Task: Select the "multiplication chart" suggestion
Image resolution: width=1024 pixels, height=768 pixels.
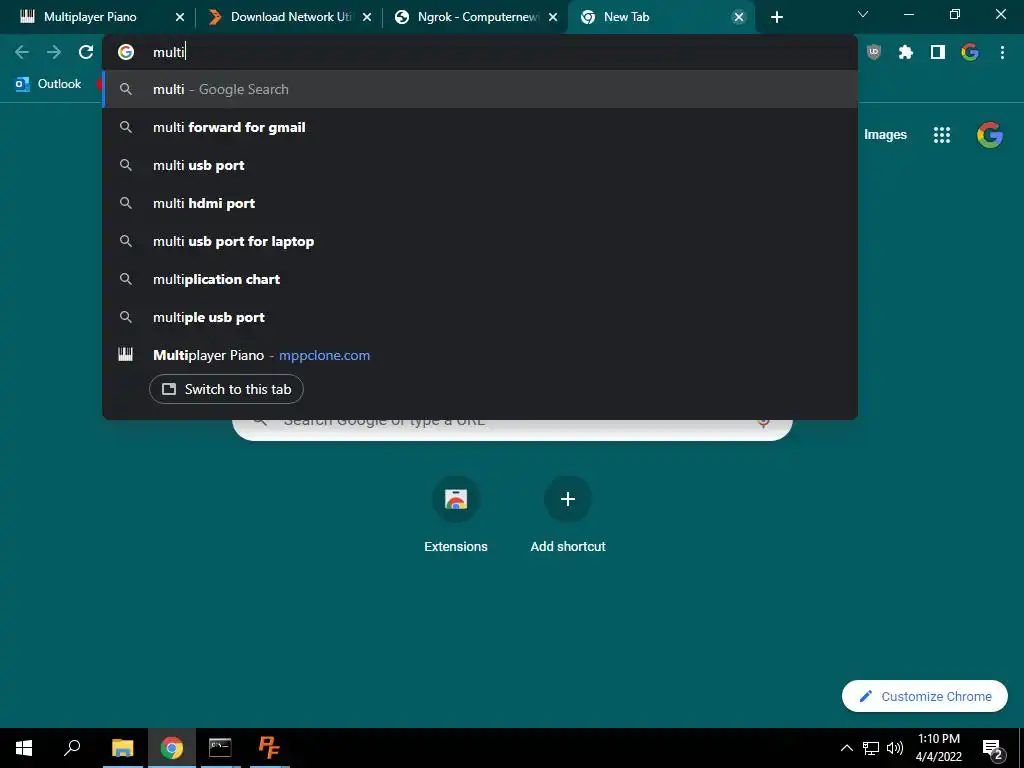Action: pyautogui.click(x=480, y=280)
